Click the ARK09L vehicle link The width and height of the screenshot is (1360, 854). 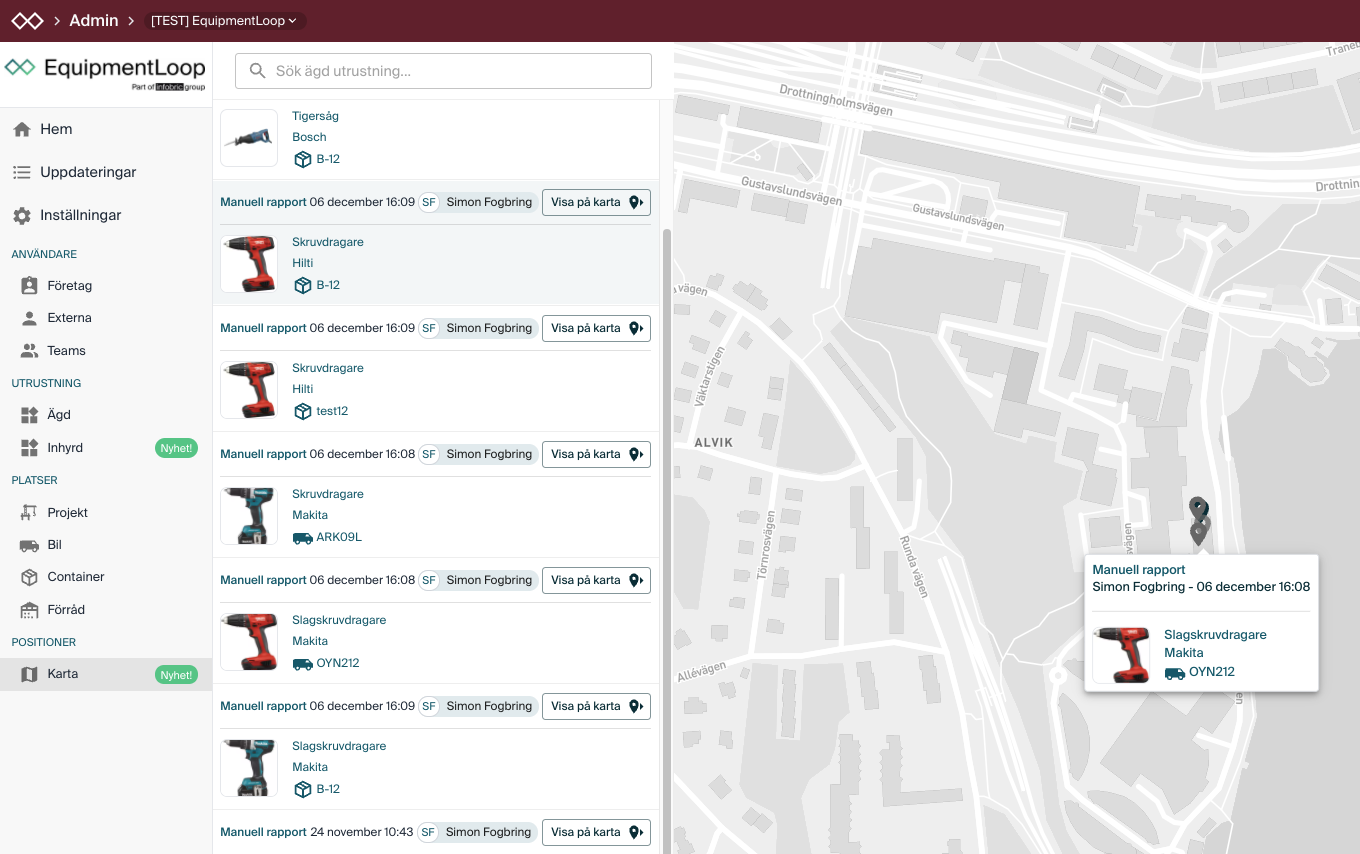click(x=339, y=537)
